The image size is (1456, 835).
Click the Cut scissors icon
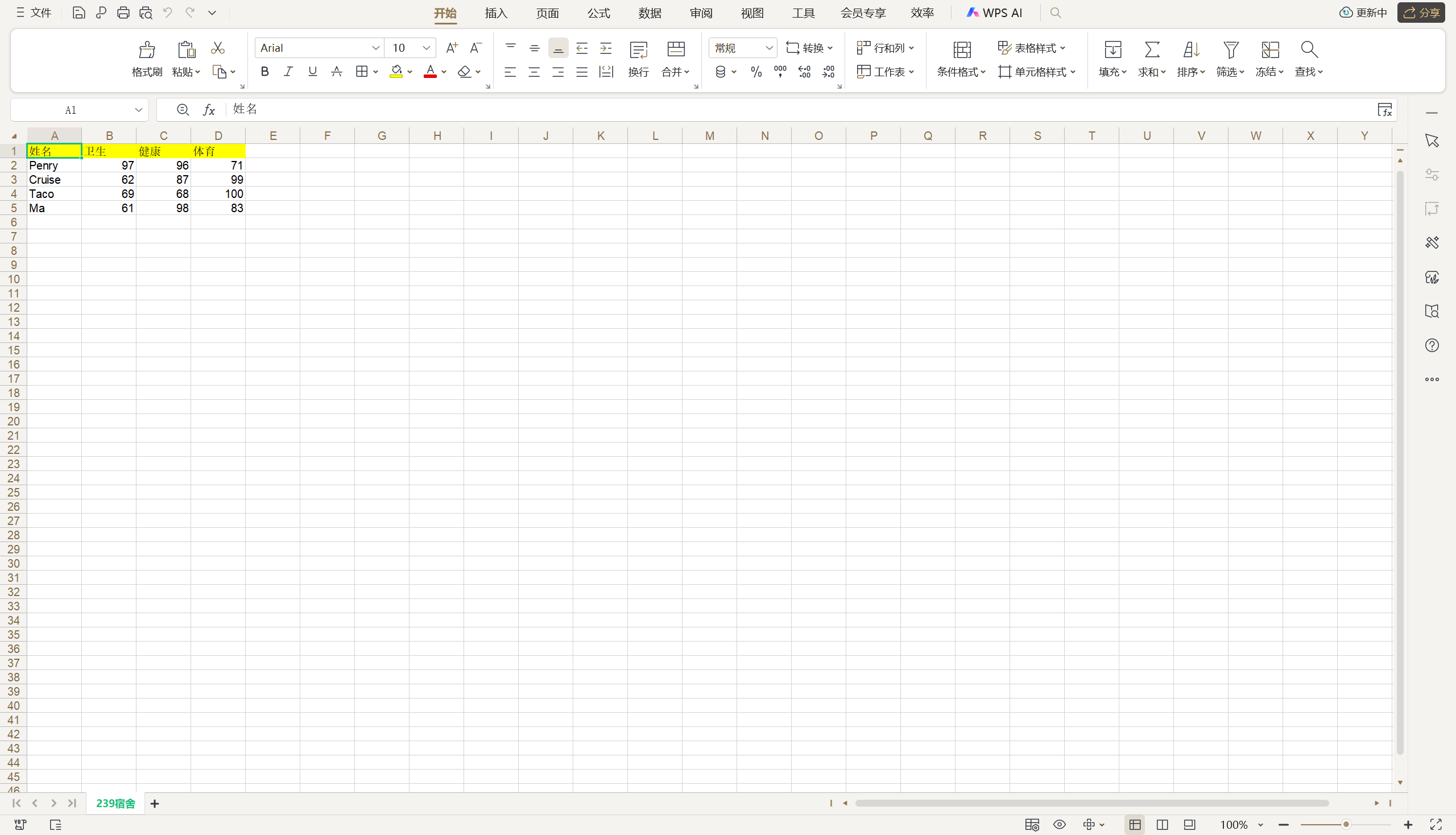coord(217,48)
